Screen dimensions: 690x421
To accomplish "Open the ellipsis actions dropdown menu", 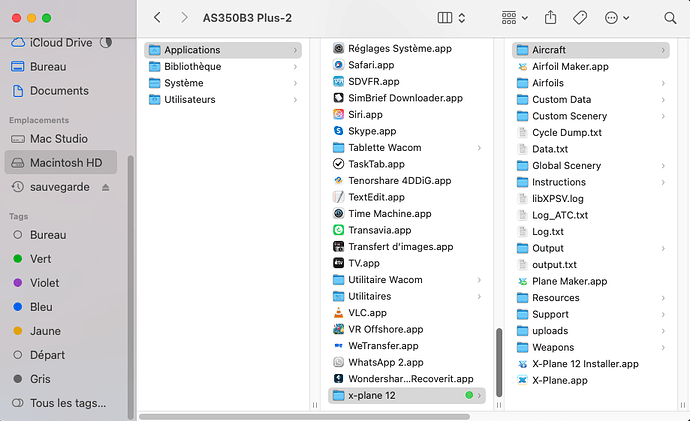I will click(617, 18).
